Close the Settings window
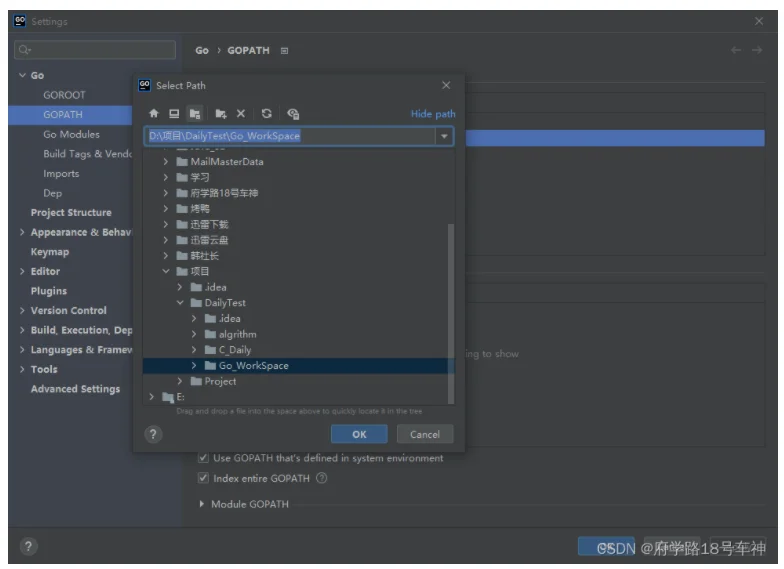Image resolution: width=784 pixels, height=569 pixels. tap(759, 21)
